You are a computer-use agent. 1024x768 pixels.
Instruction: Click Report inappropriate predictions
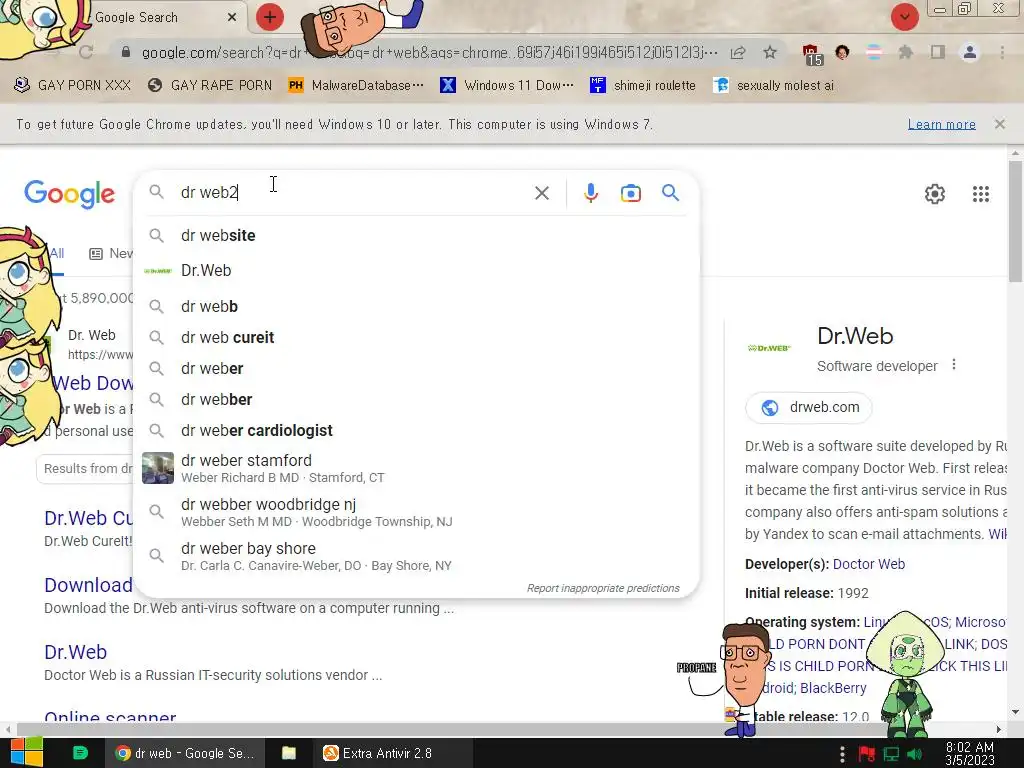pos(603,588)
